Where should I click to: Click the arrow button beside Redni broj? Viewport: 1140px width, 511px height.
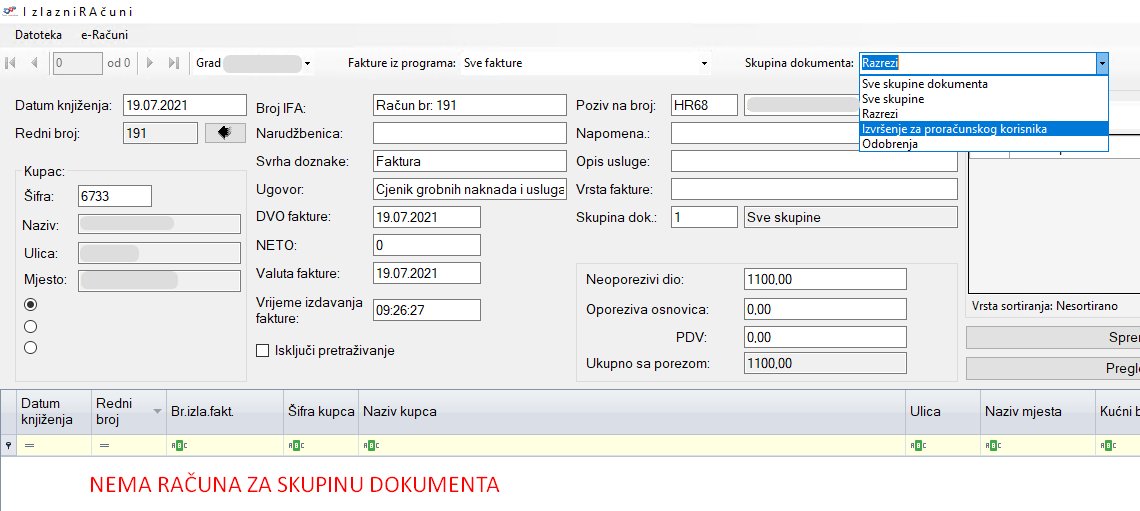[x=224, y=133]
